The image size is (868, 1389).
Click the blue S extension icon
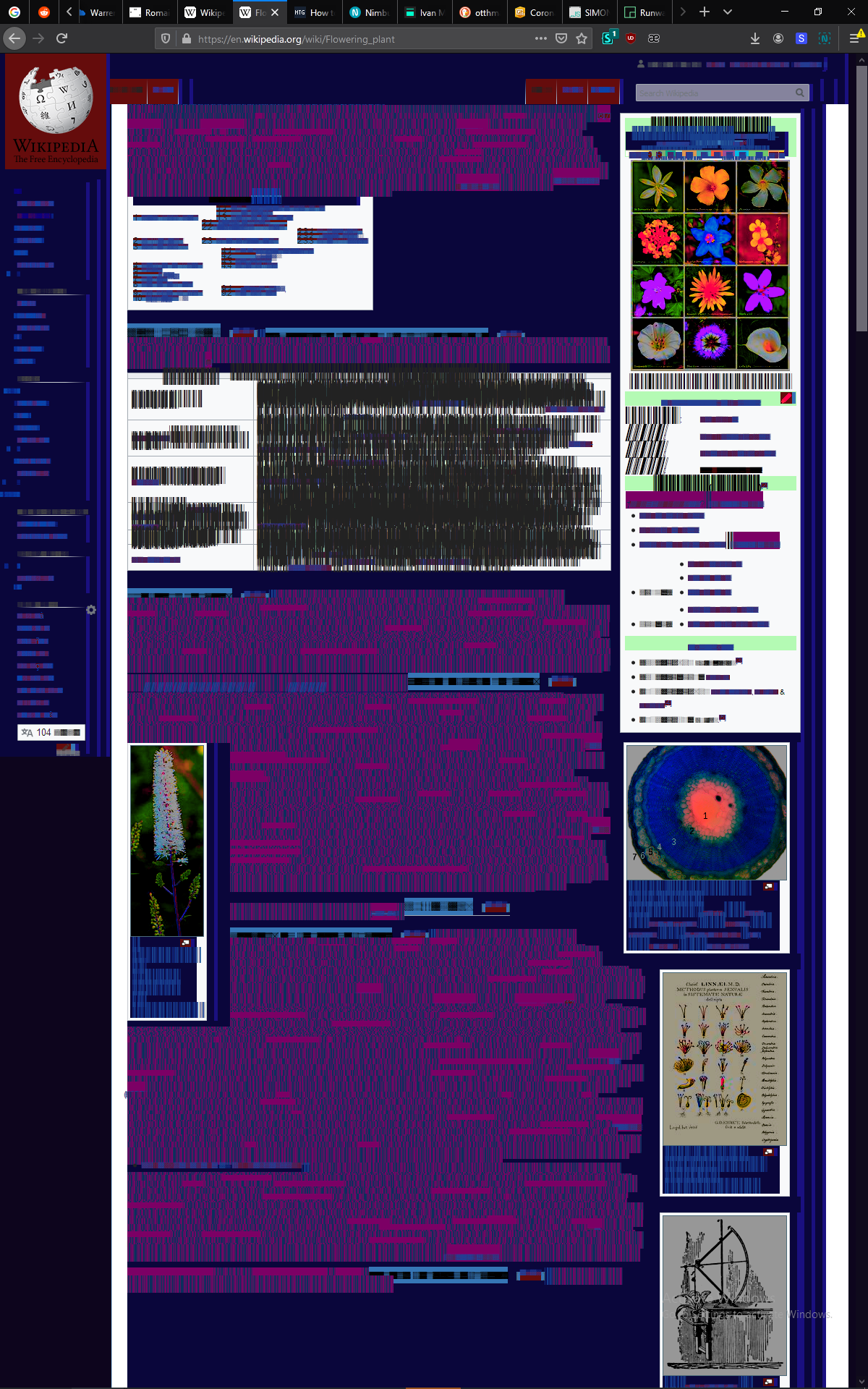click(801, 38)
